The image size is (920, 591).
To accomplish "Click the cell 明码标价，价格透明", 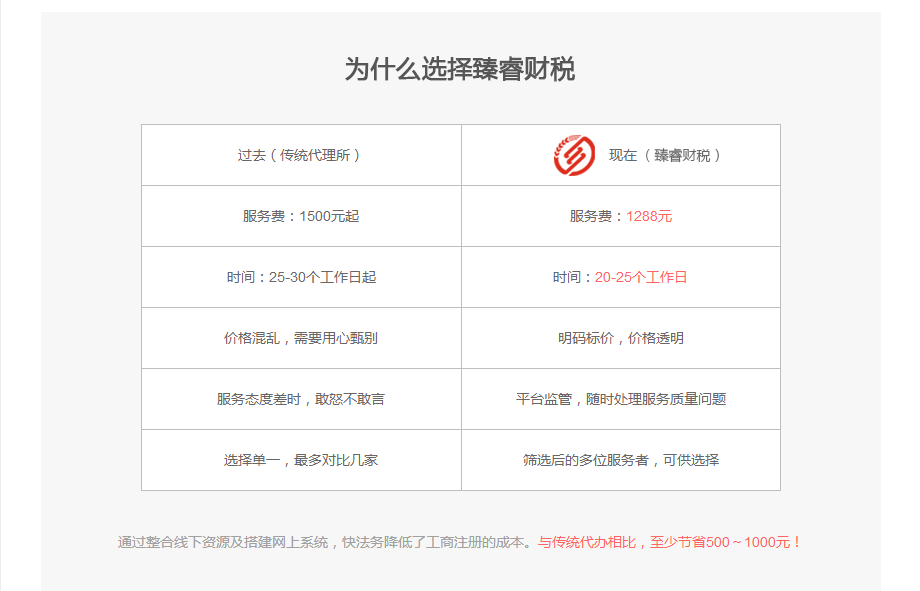I will tap(621, 338).
